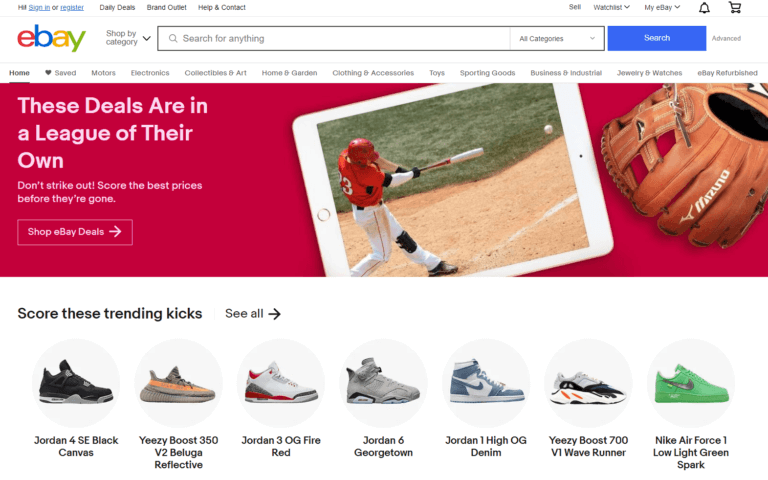Click the eBay logo
The image size is (768, 480).
(51, 39)
